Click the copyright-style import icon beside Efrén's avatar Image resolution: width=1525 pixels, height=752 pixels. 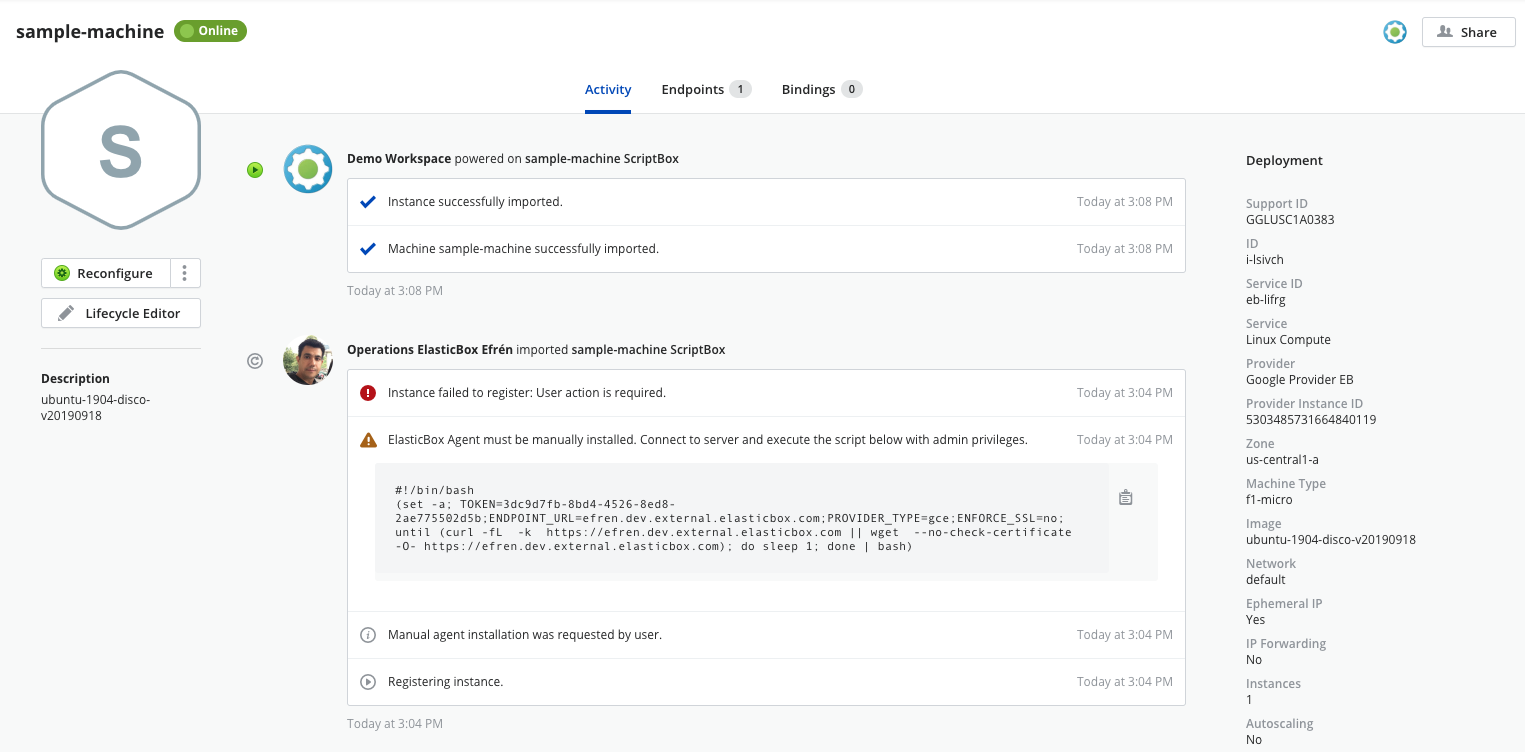tap(255, 361)
